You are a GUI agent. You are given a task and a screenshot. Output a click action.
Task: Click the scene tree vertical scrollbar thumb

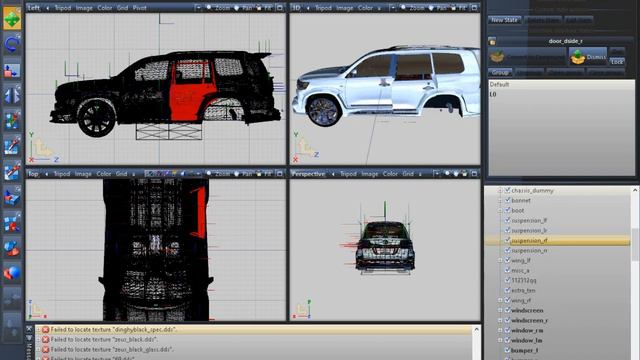click(635, 244)
